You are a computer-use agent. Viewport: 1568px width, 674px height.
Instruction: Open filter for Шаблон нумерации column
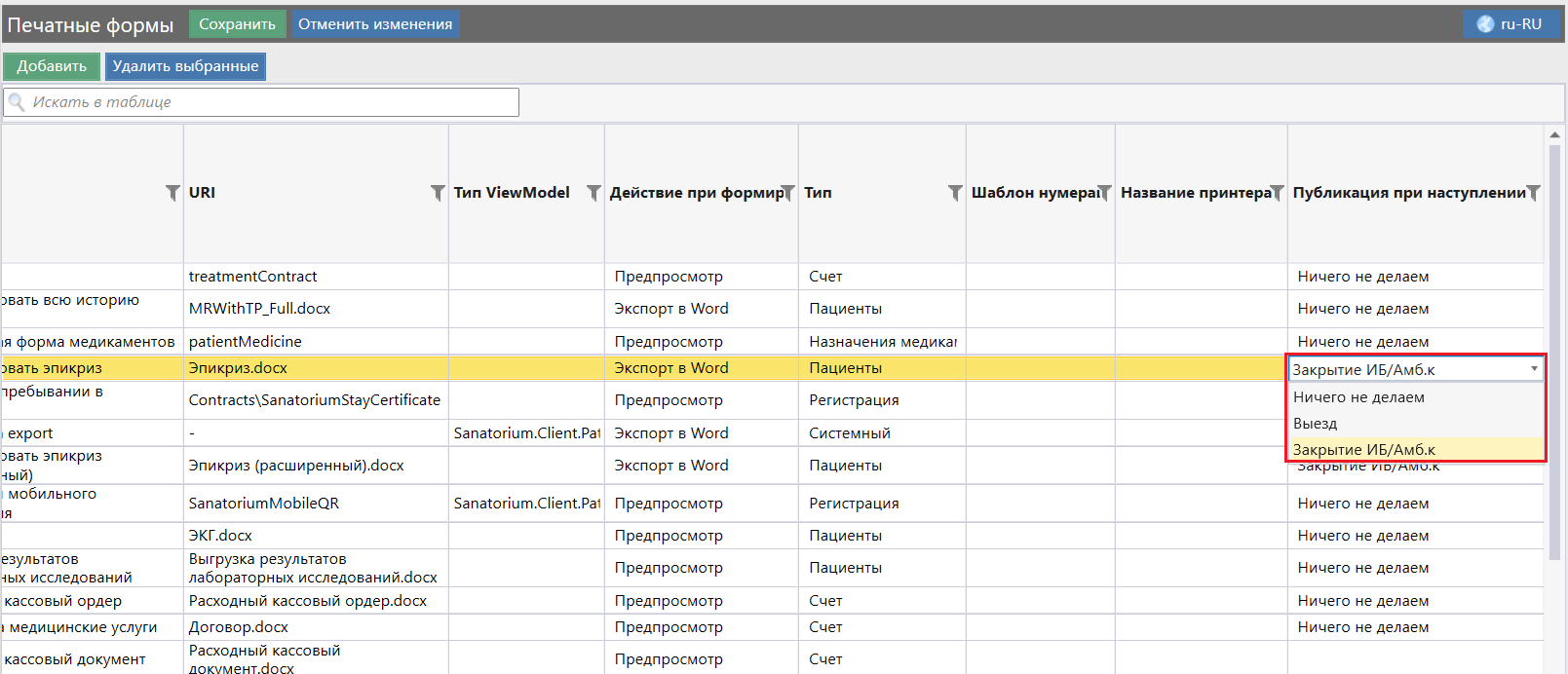tap(1104, 193)
